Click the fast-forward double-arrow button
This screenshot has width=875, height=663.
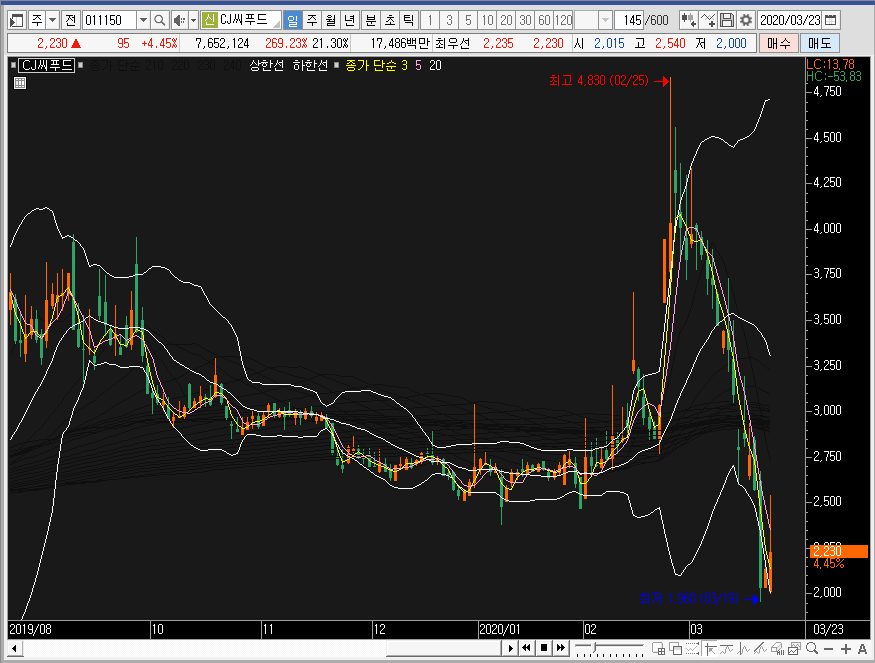pyautogui.click(x=561, y=648)
